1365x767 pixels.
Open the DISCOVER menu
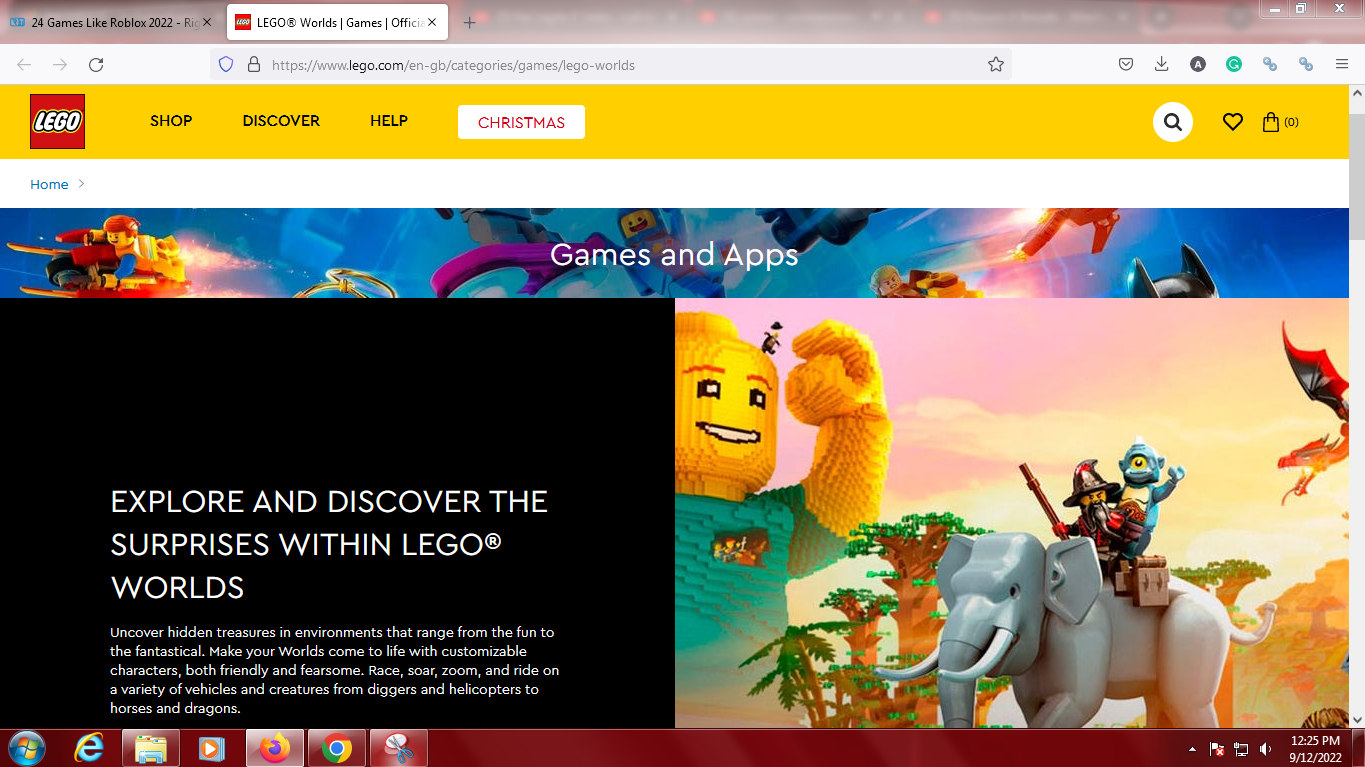pos(281,121)
